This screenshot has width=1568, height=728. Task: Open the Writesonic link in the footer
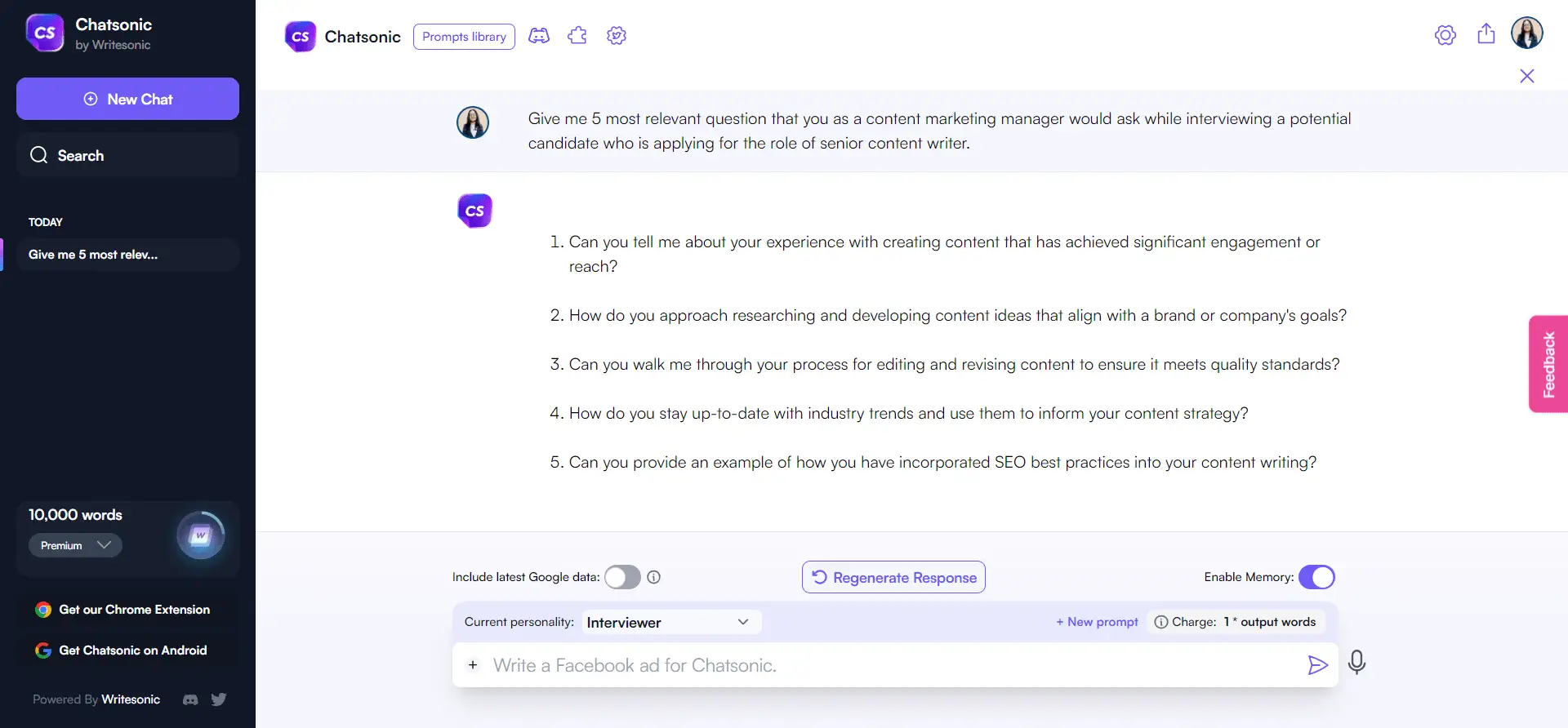click(131, 699)
